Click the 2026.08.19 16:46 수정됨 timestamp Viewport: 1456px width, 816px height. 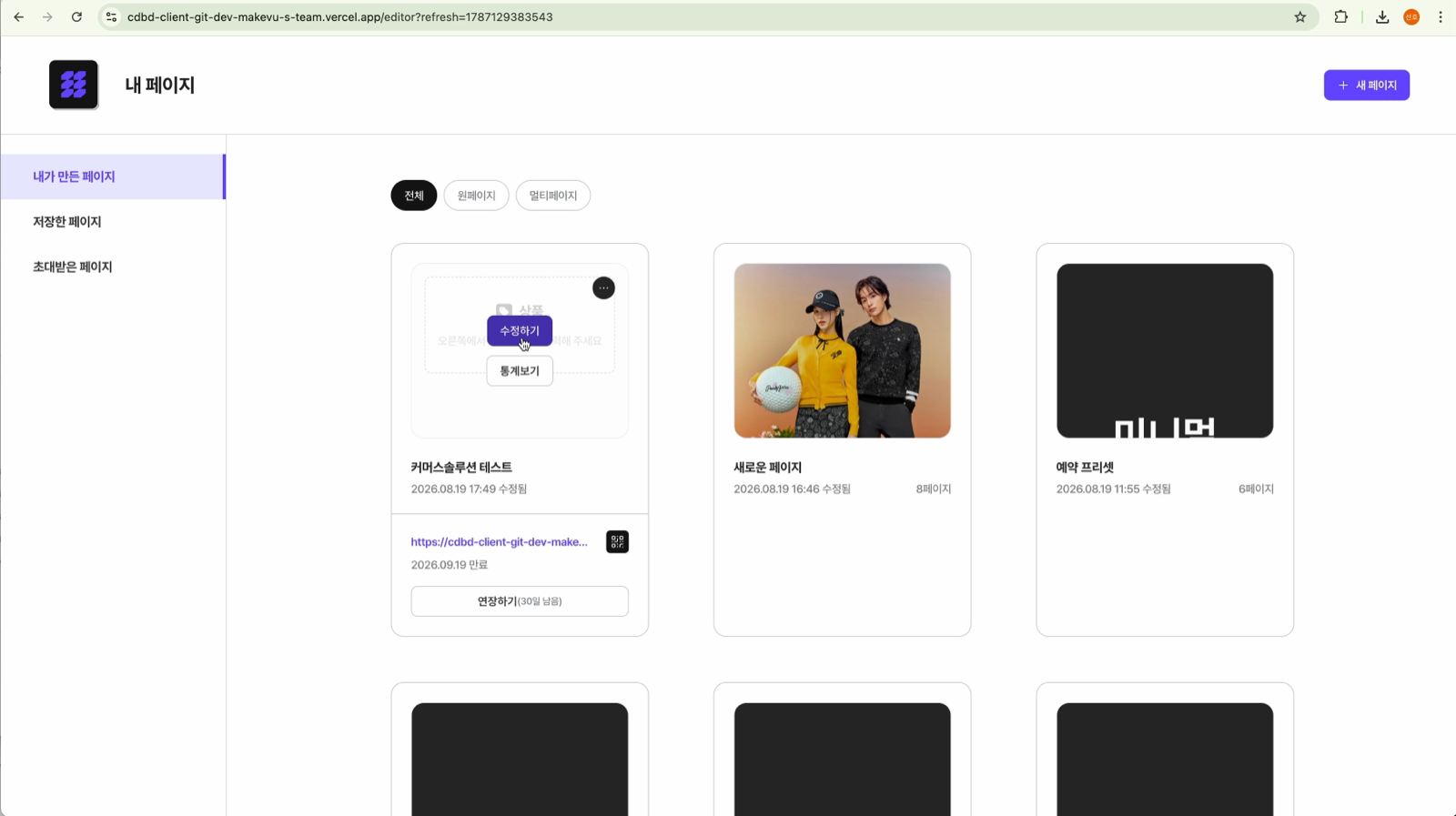[792, 489]
